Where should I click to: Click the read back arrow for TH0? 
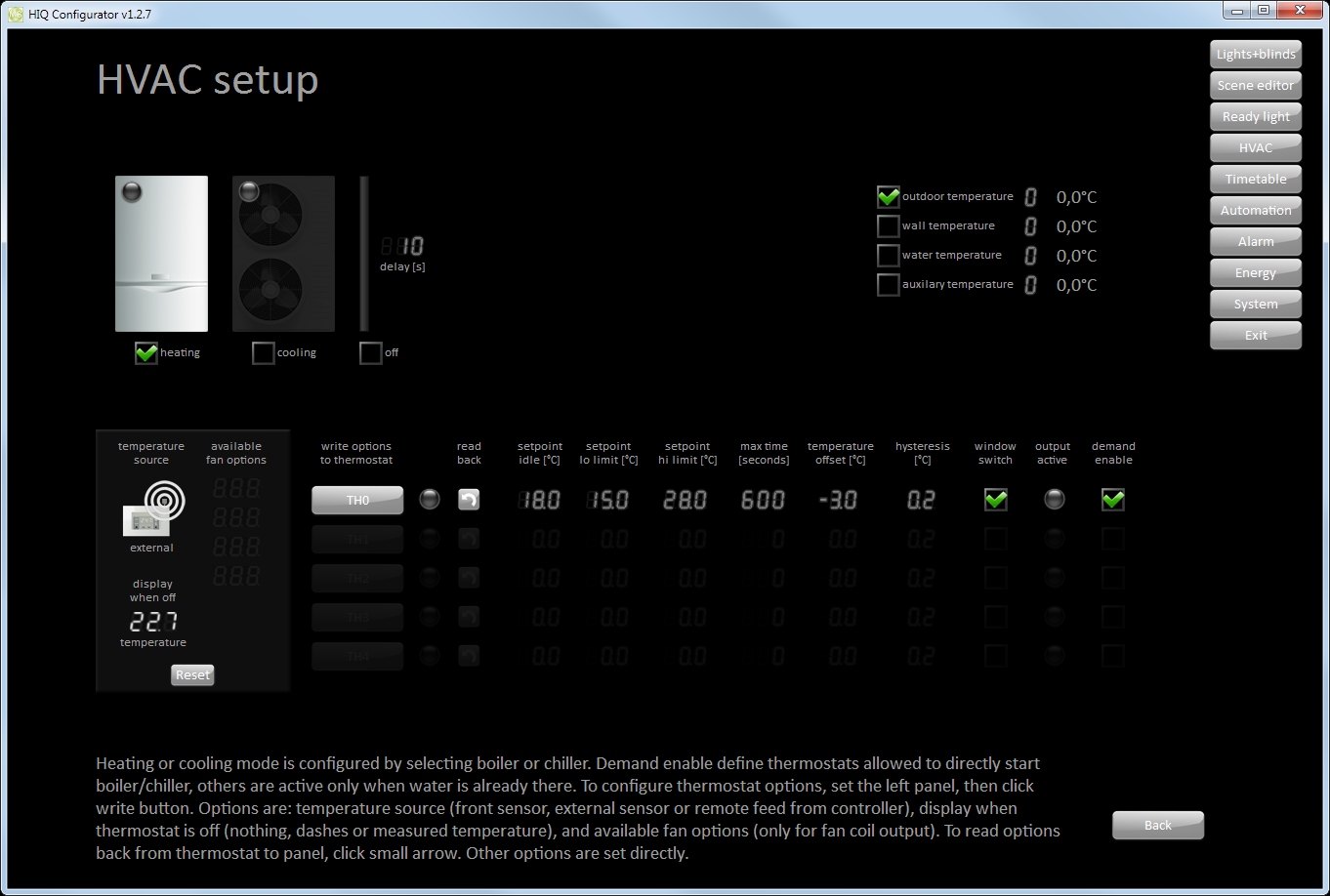point(469,500)
